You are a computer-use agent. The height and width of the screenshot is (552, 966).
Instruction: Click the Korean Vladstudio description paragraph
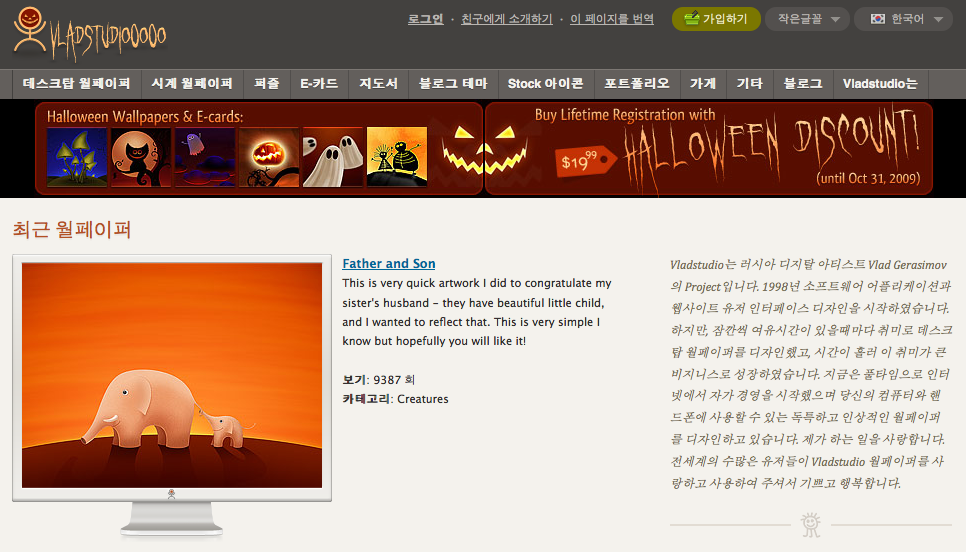point(811,374)
